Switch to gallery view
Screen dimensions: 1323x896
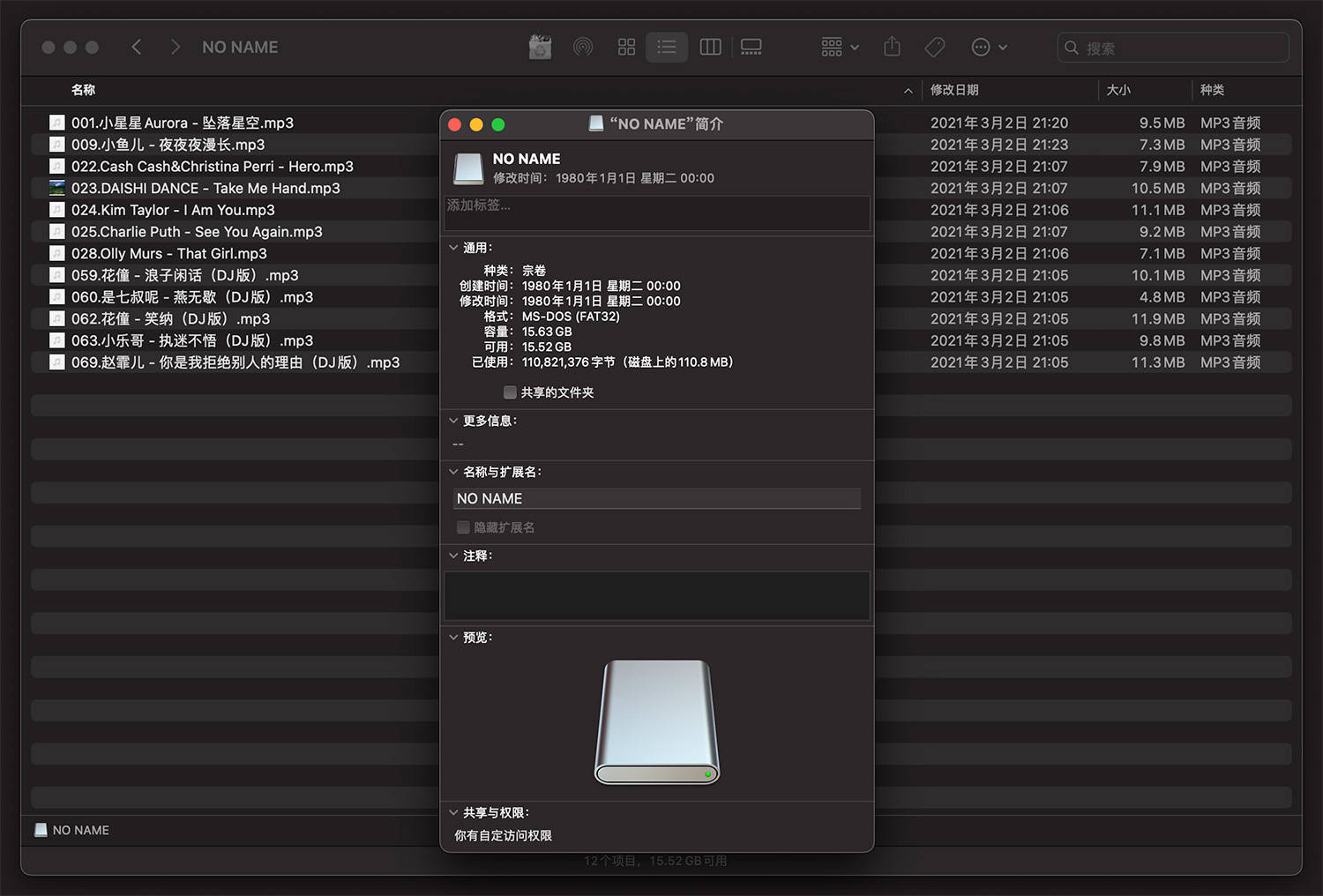pos(751,48)
